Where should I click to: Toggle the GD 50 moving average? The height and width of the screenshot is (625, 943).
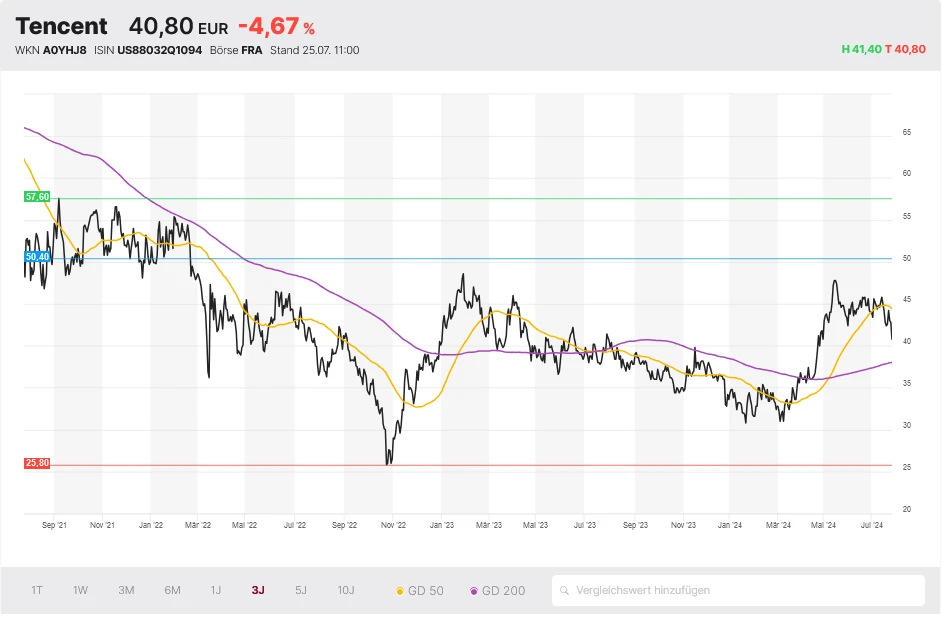pos(421,591)
